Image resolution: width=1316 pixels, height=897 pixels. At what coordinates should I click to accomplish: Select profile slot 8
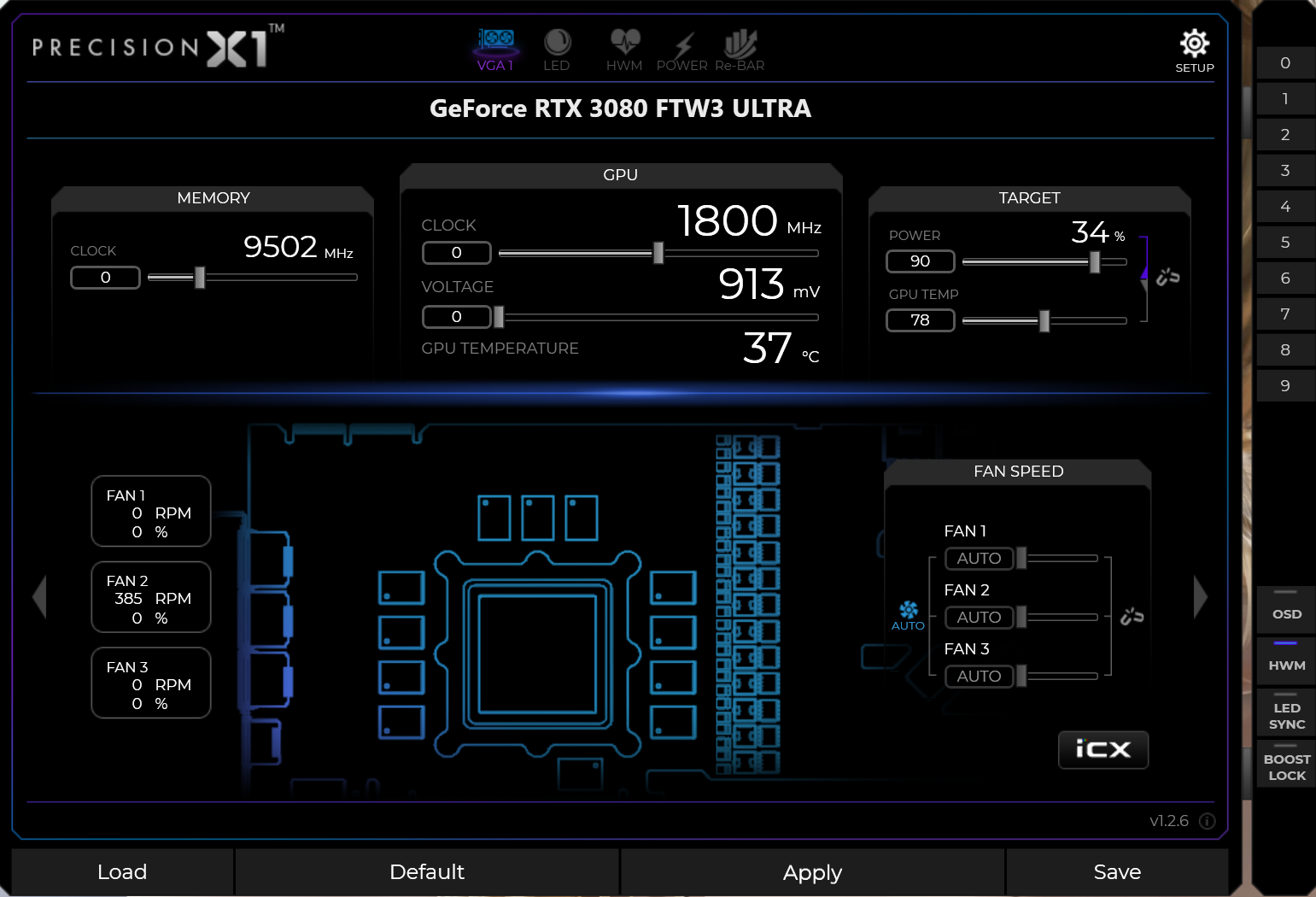[1285, 350]
